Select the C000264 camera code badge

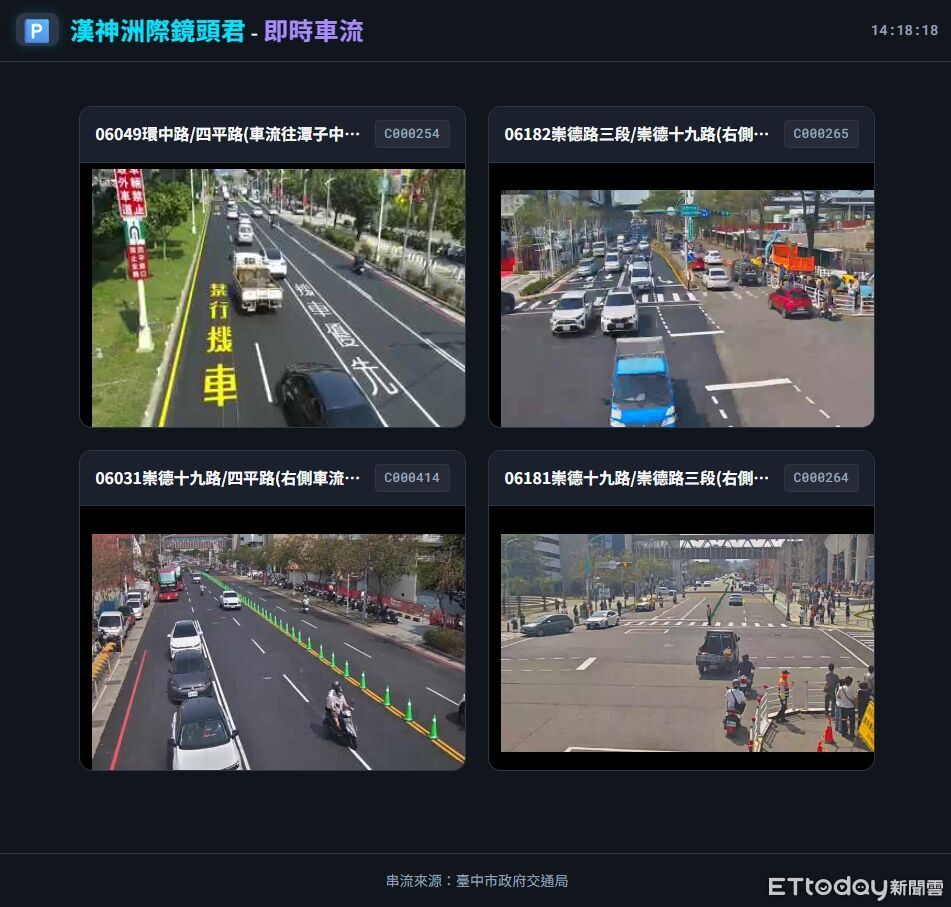821,478
